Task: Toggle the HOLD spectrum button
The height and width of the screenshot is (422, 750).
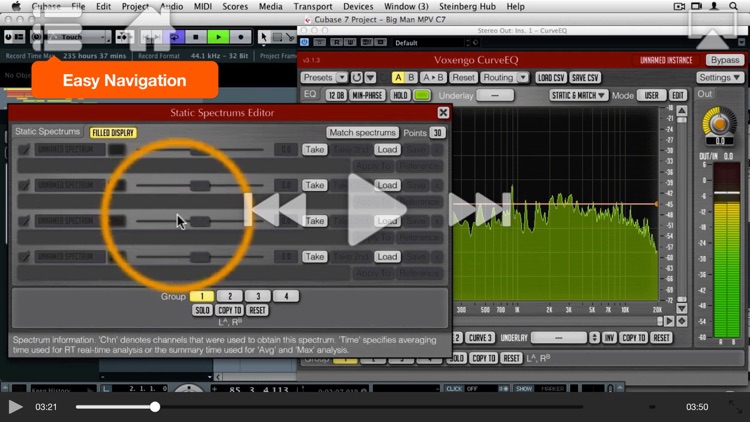Action: pyautogui.click(x=400, y=95)
